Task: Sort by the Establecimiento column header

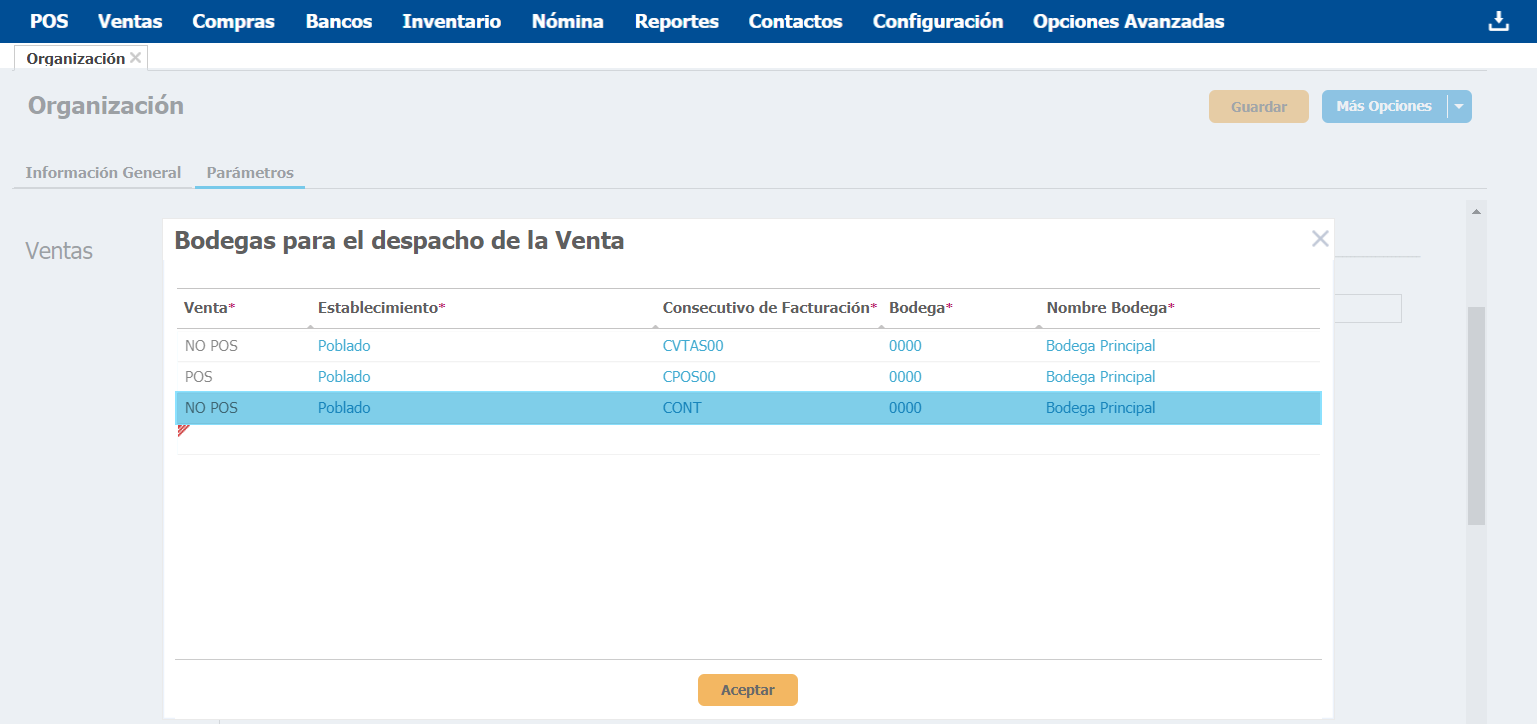Action: point(381,308)
